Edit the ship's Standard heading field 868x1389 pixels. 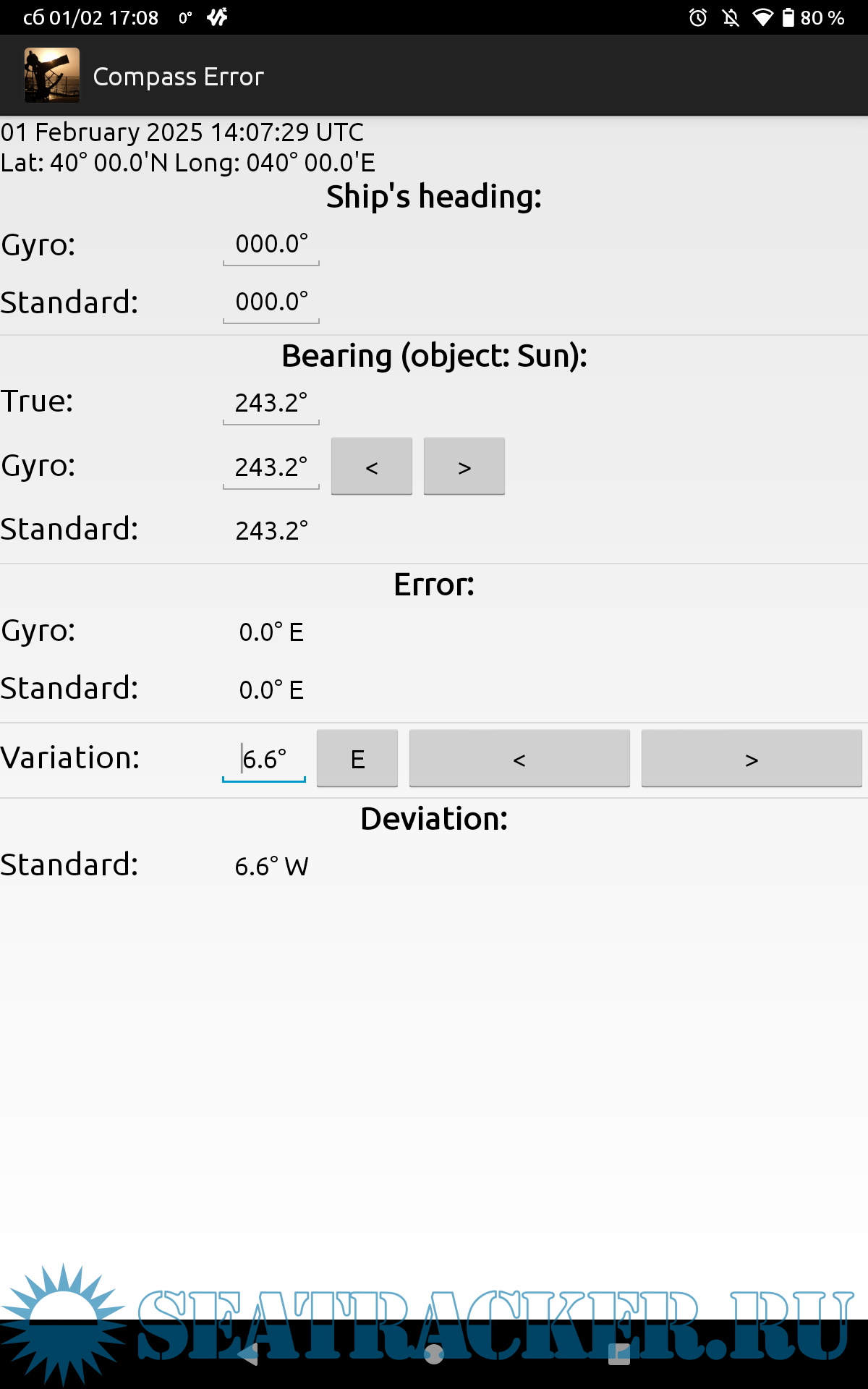tap(271, 302)
